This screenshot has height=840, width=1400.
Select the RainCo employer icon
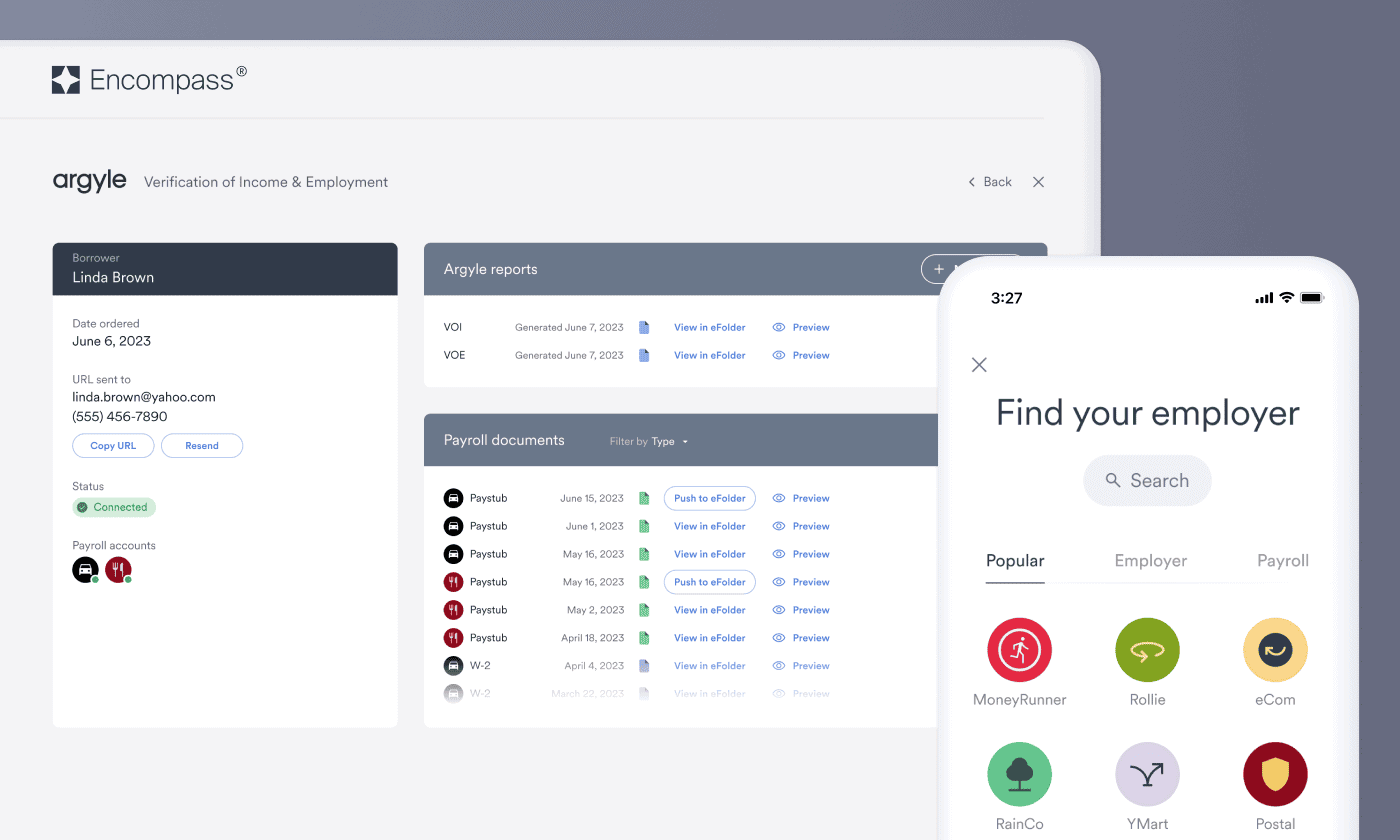(x=1019, y=774)
